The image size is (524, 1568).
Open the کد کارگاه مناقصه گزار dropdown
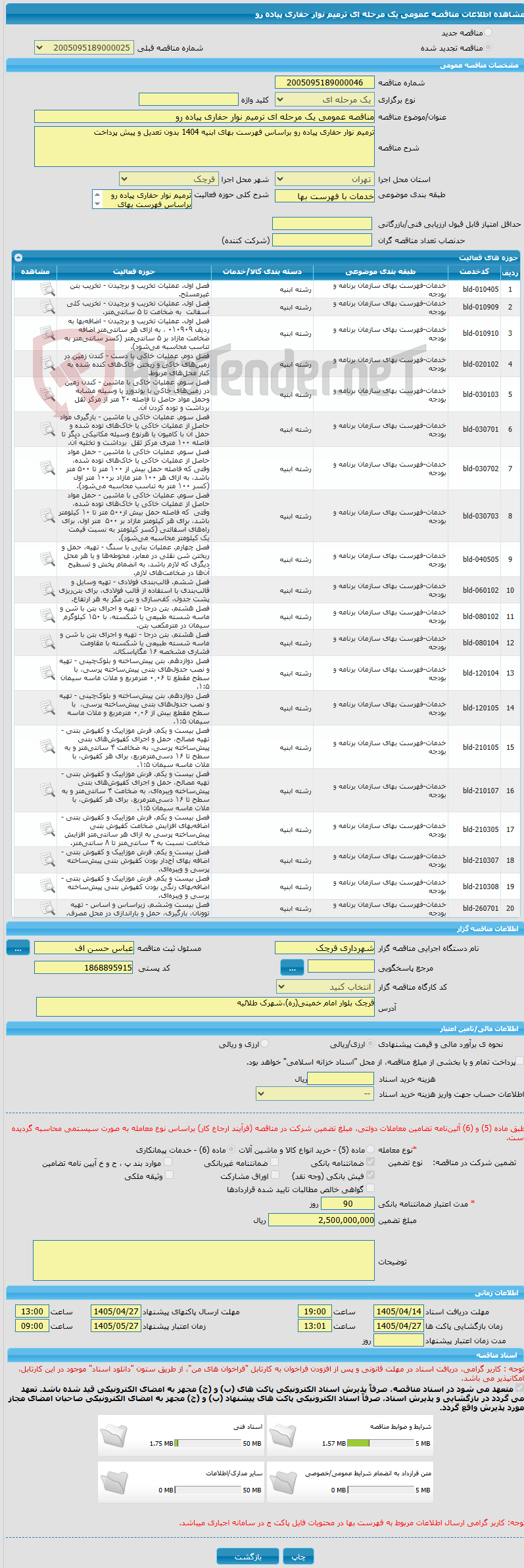325,987
